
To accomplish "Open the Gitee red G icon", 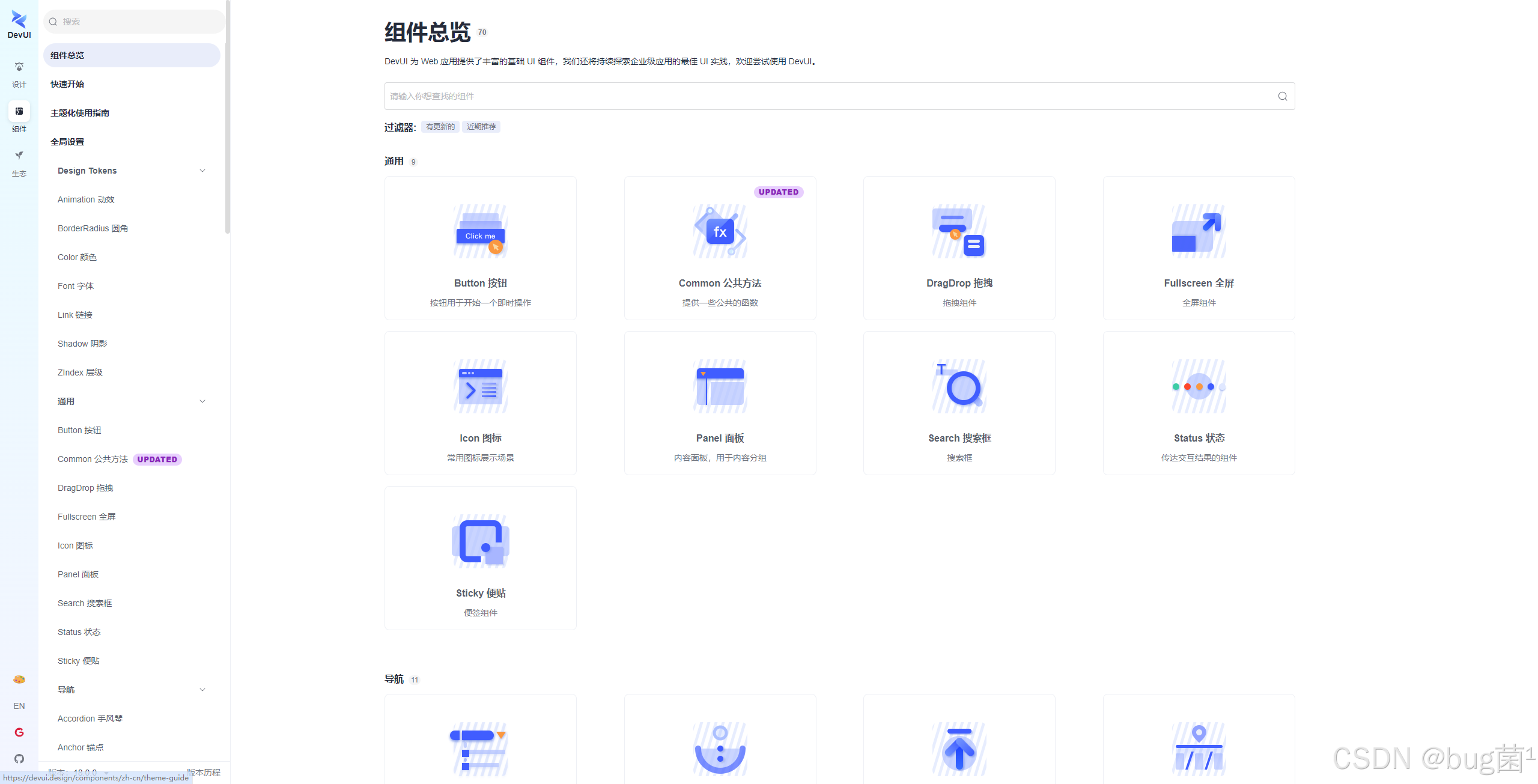I will click(x=19, y=732).
